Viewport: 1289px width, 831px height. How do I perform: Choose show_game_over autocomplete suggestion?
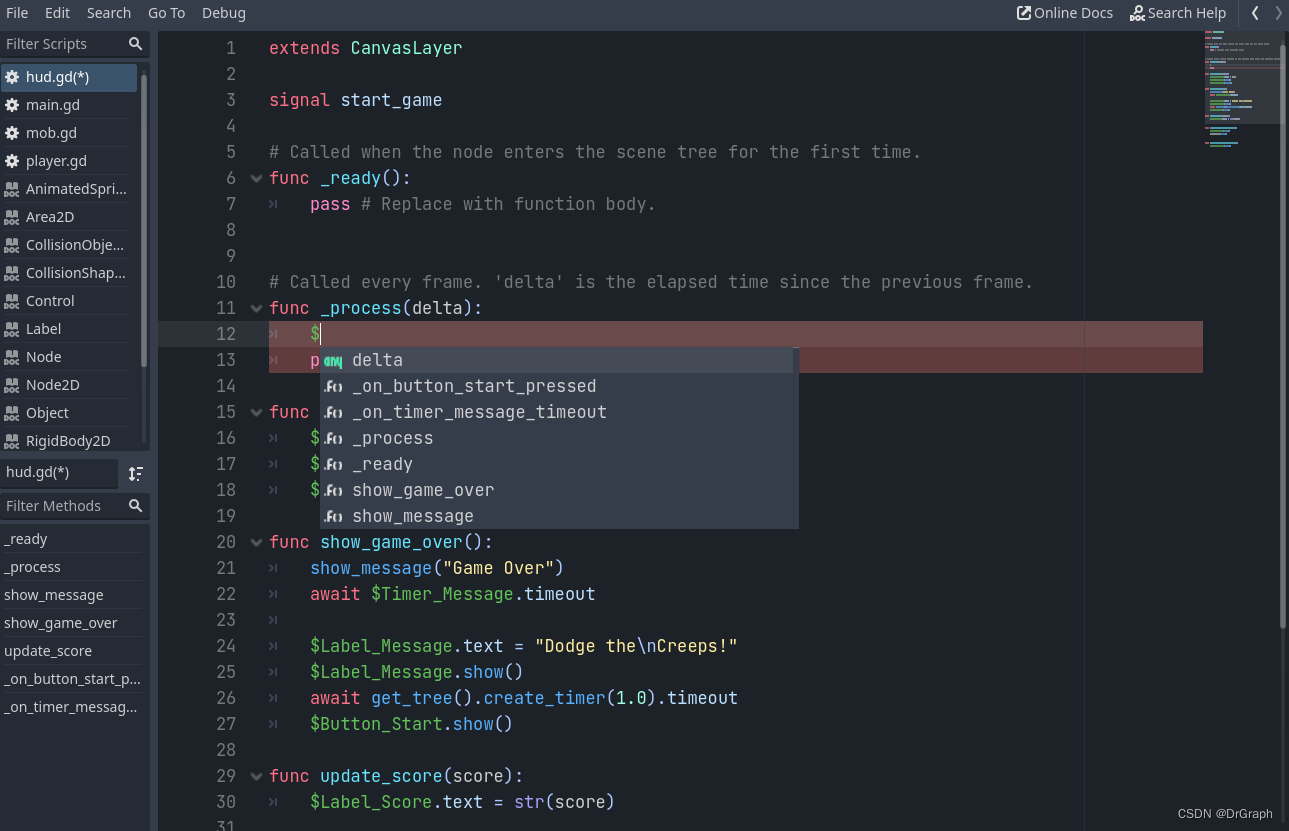tap(557, 490)
